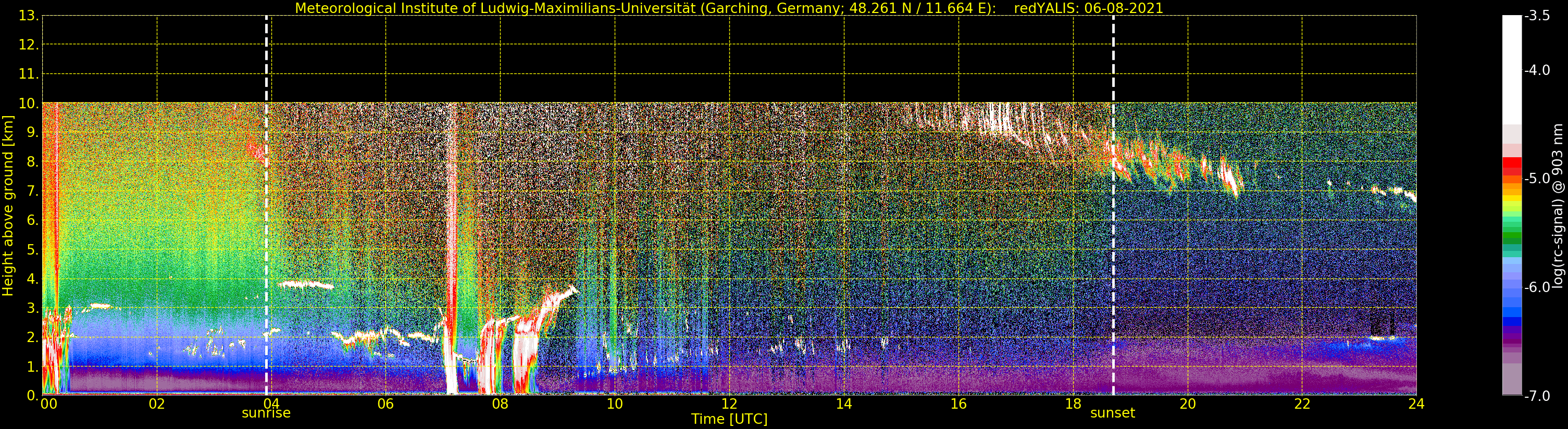Screen dimensions: 1568x429
Task: Click the '-6.0' colorbar tick label
Action: [1538, 287]
